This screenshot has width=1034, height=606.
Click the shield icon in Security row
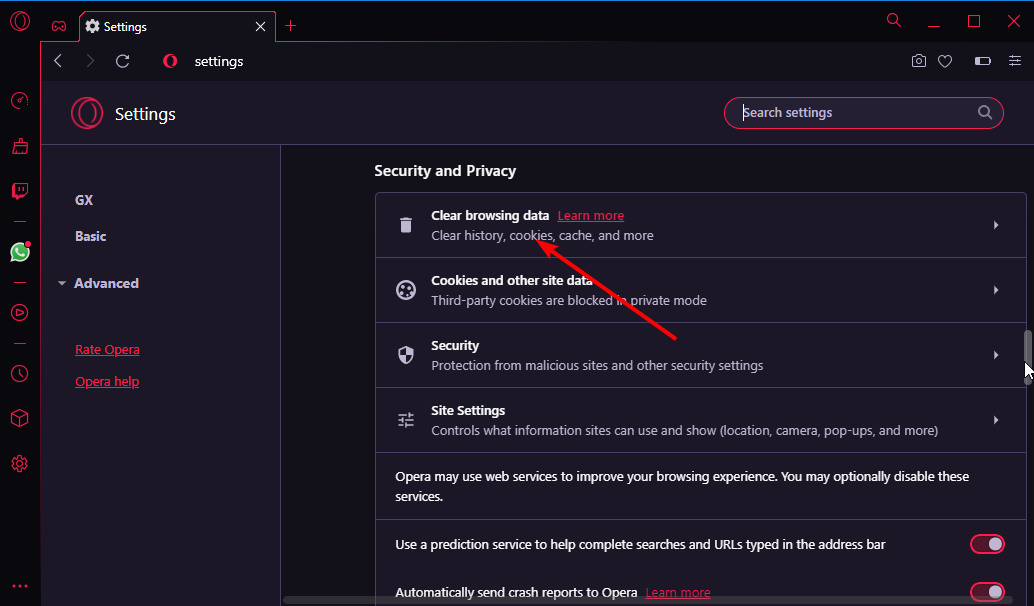click(406, 355)
